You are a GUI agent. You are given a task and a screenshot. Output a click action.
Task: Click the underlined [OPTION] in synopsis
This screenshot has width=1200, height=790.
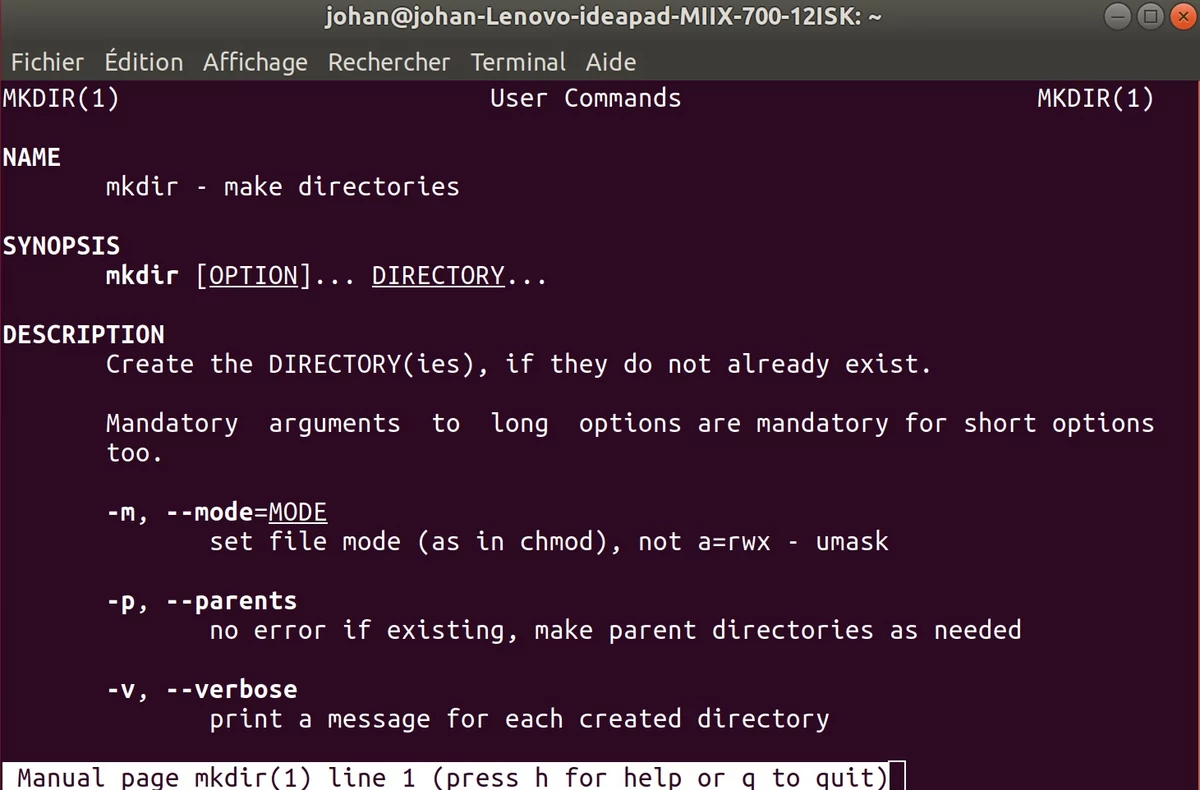254,276
